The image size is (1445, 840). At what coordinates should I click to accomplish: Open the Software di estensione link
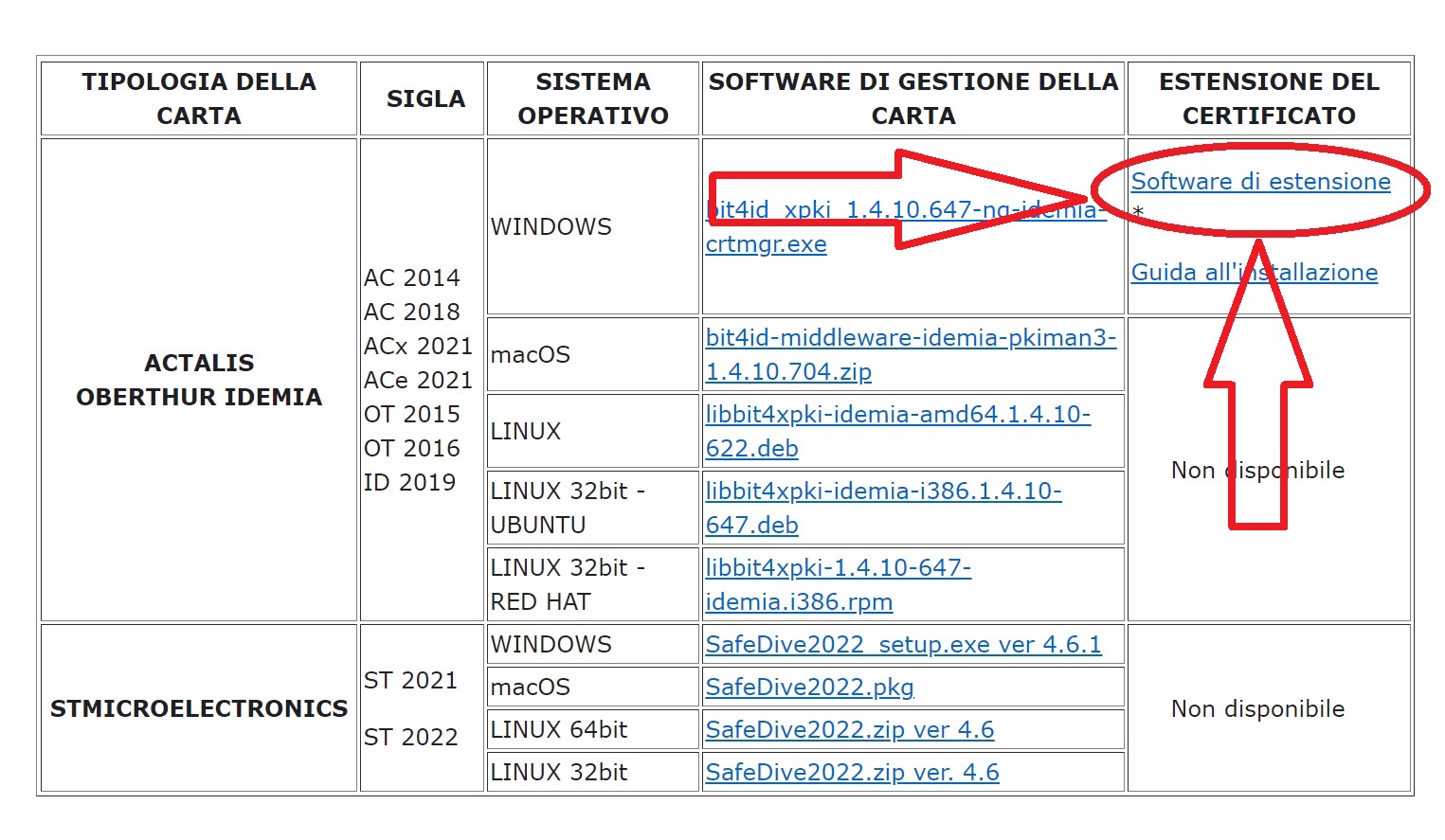(x=1260, y=182)
